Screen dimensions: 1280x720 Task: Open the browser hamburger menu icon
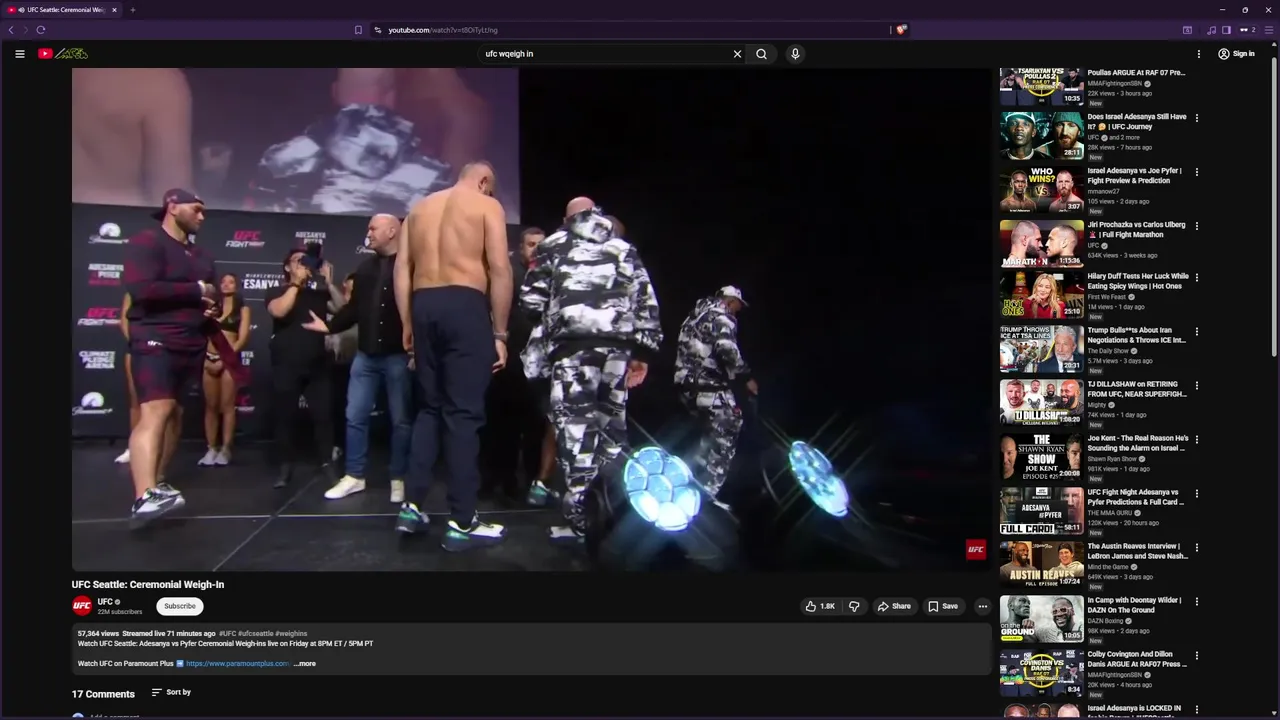(x=1268, y=30)
